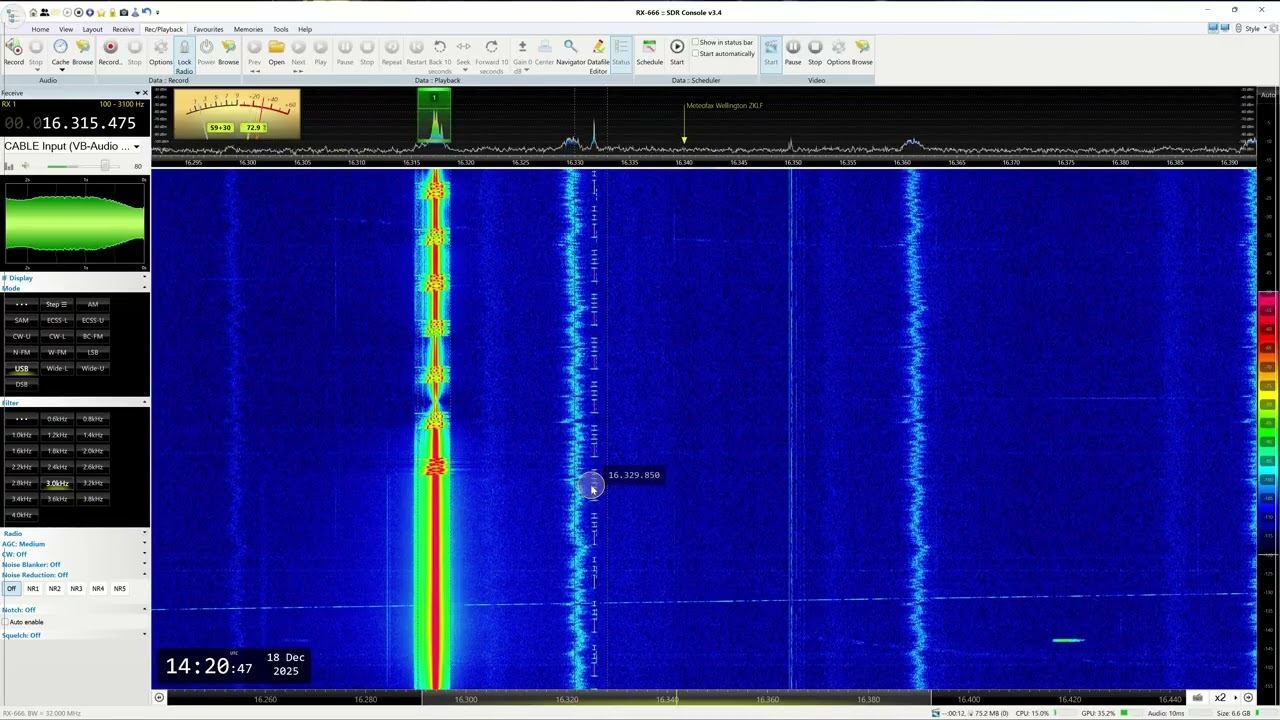Jump forward 10 seconds in playback
The image size is (1280, 720).
tap(491, 55)
